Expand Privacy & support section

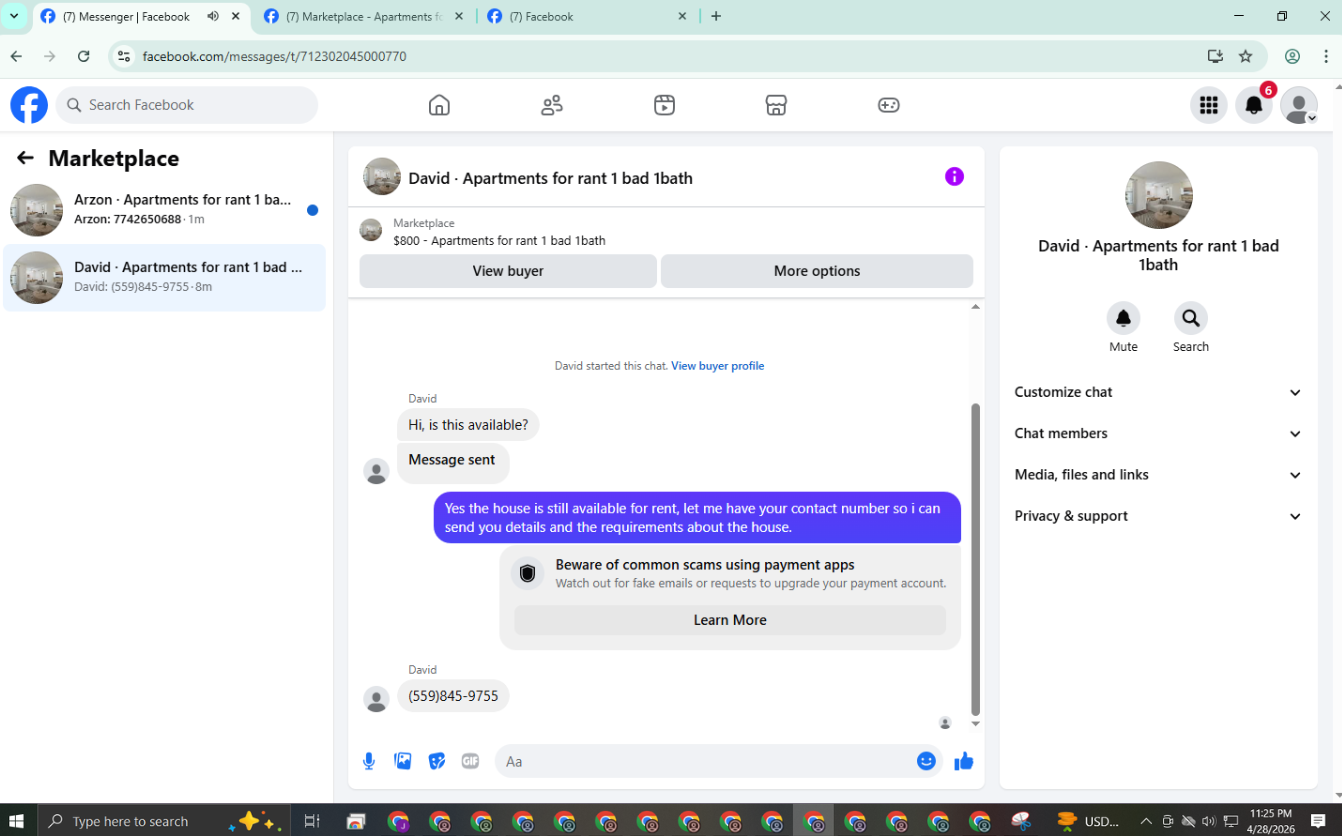coord(1158,516)
